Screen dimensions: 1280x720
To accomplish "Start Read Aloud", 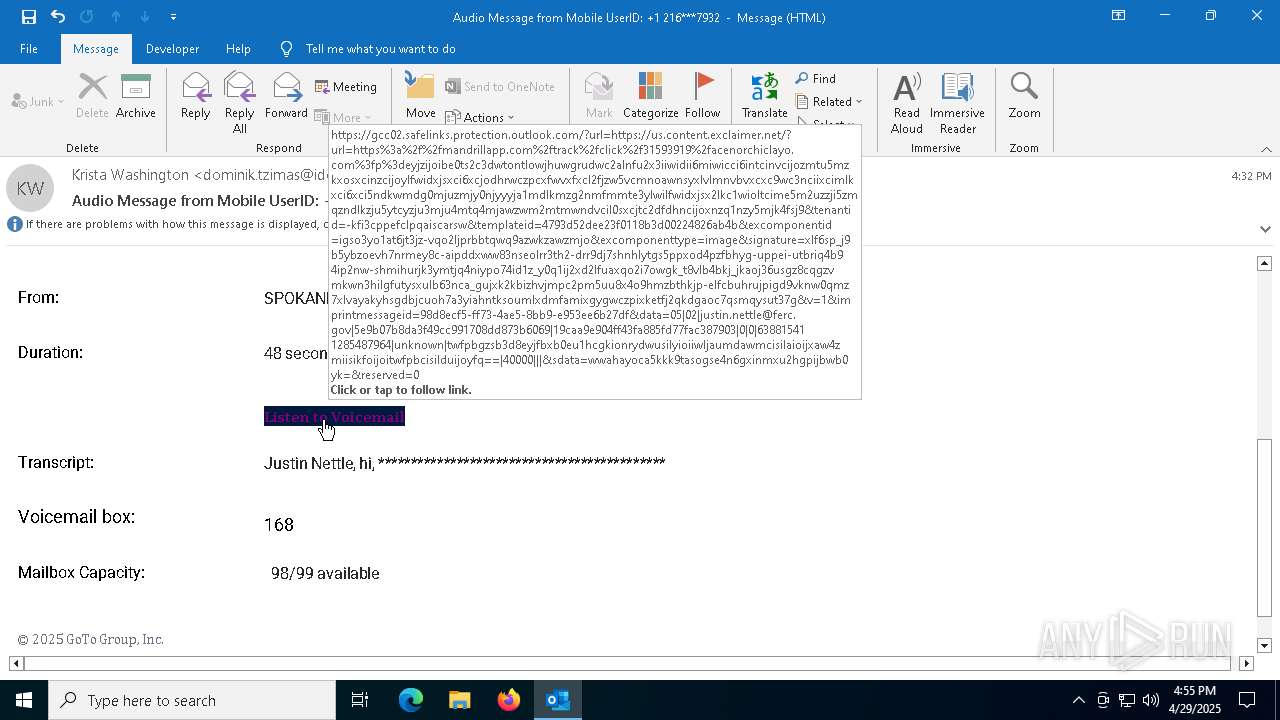I will pos(907,103).
